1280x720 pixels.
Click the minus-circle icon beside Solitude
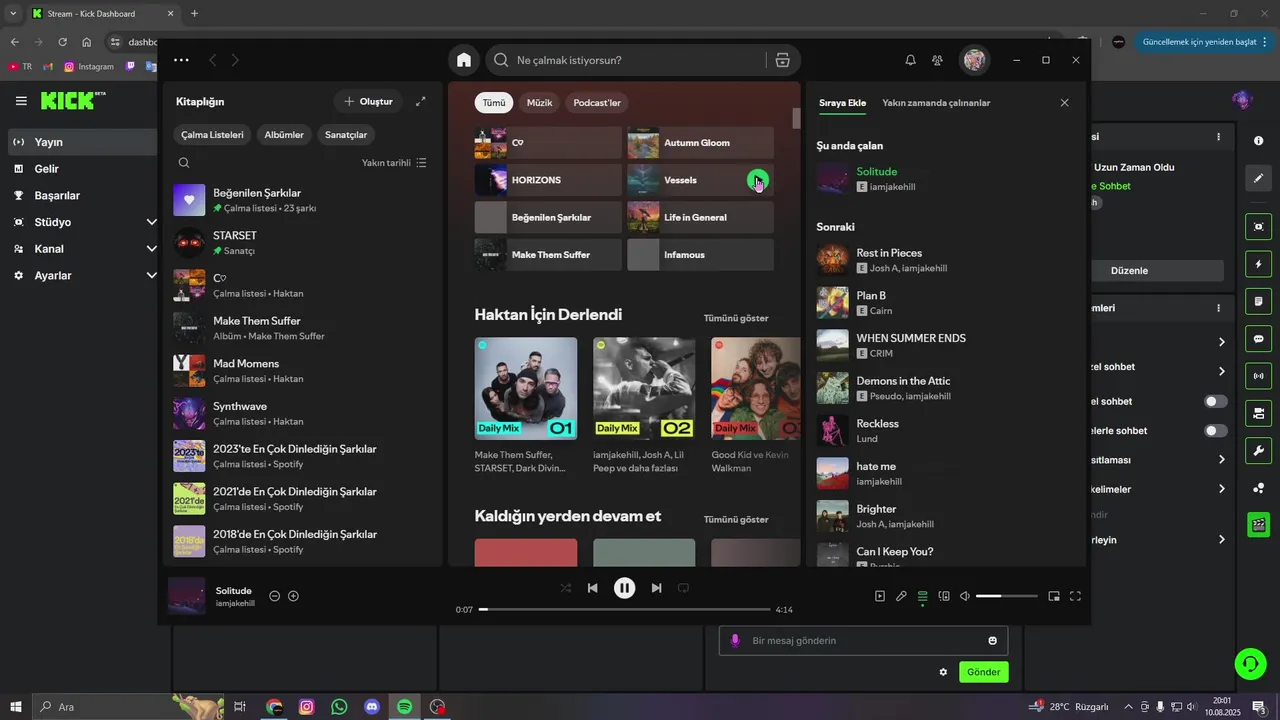[274, 596]
